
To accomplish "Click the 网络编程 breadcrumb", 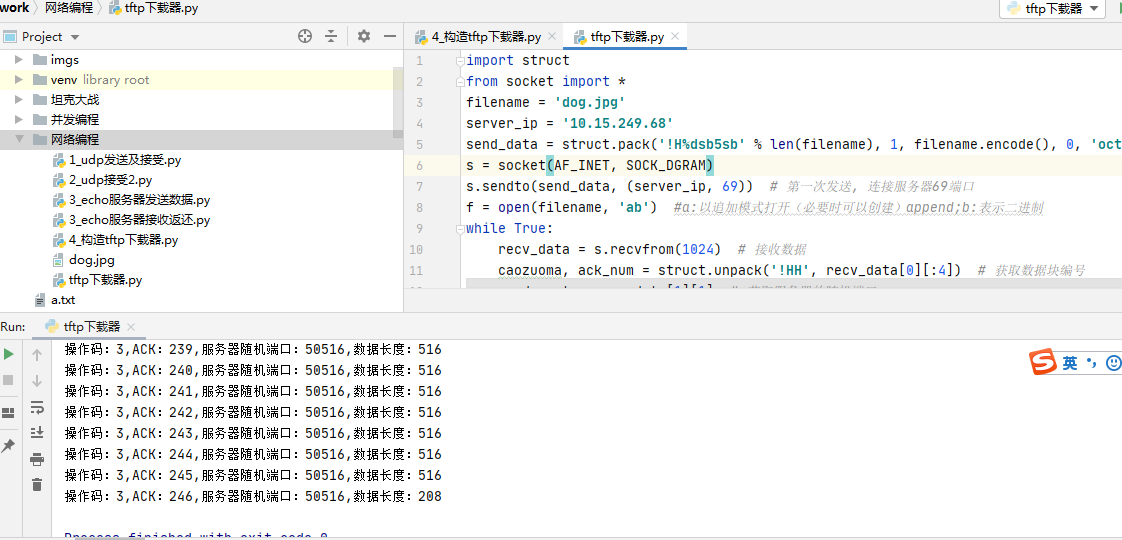I will pos(68,9).
